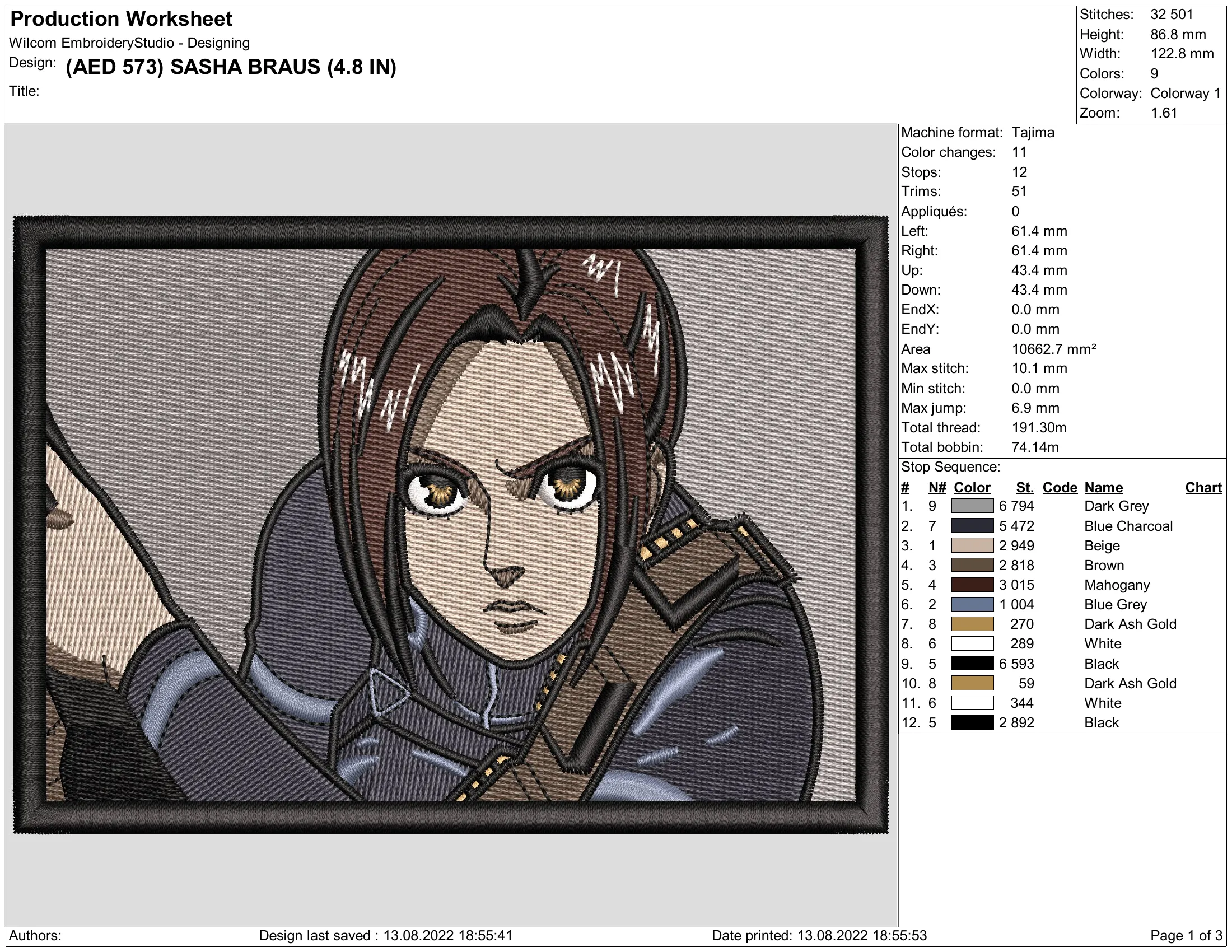Viewport: 1232px width, 952px height.
Task: Click the 'N#' column header
Action: click(x=937, y=487)
